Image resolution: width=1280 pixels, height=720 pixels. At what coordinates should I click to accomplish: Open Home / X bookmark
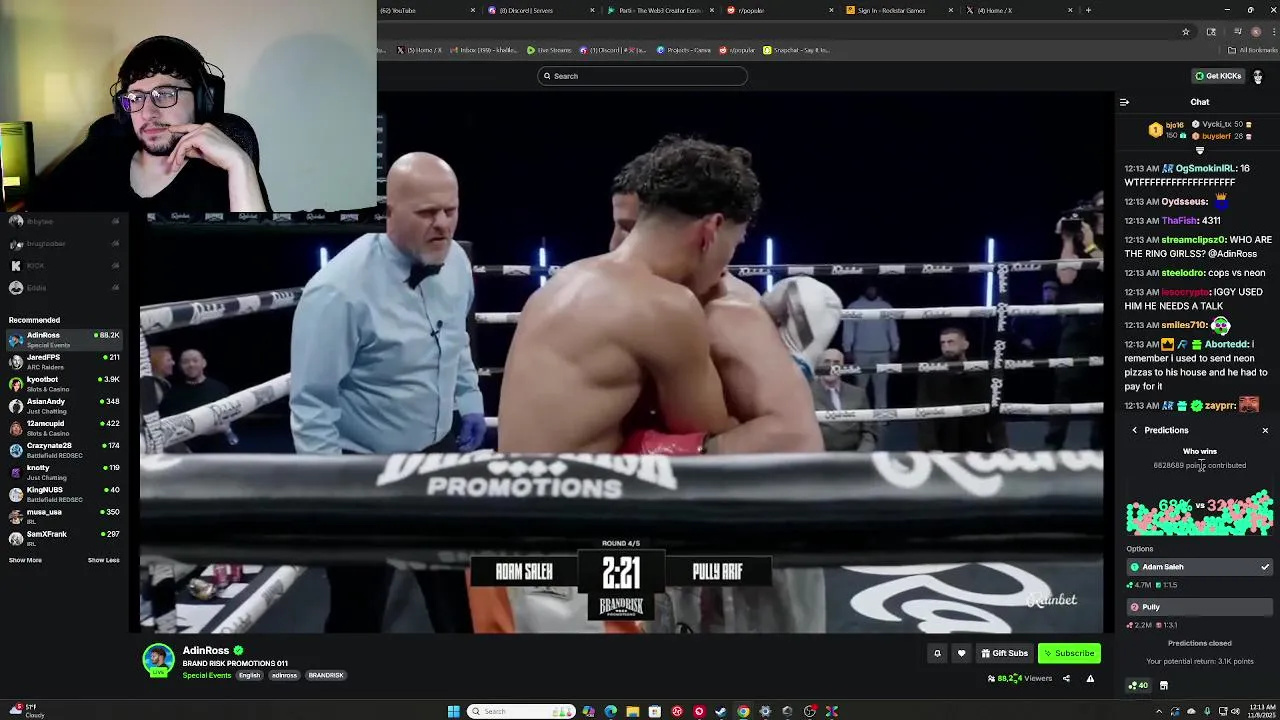(419, 50)
